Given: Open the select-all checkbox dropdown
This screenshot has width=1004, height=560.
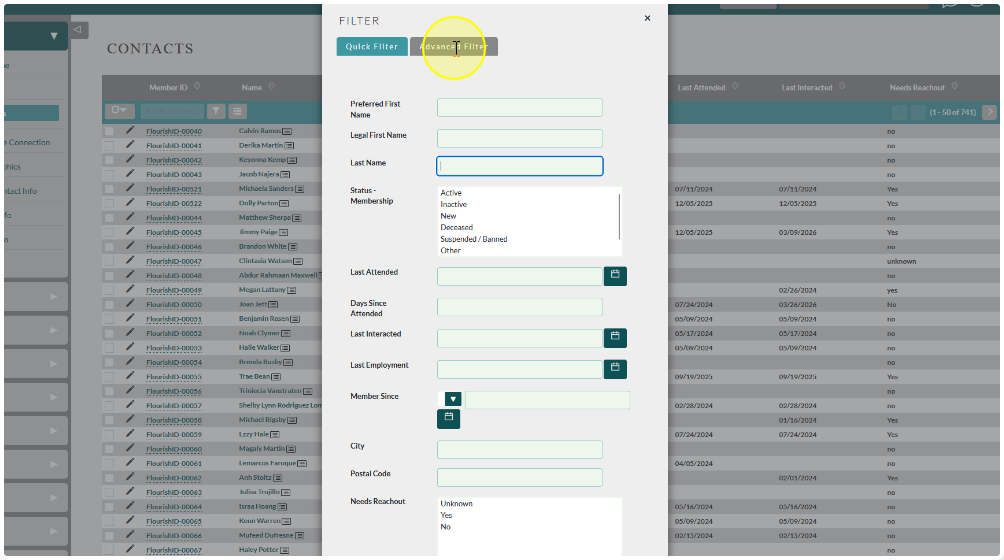Looking at the screenshot, I should pos(119,111).
